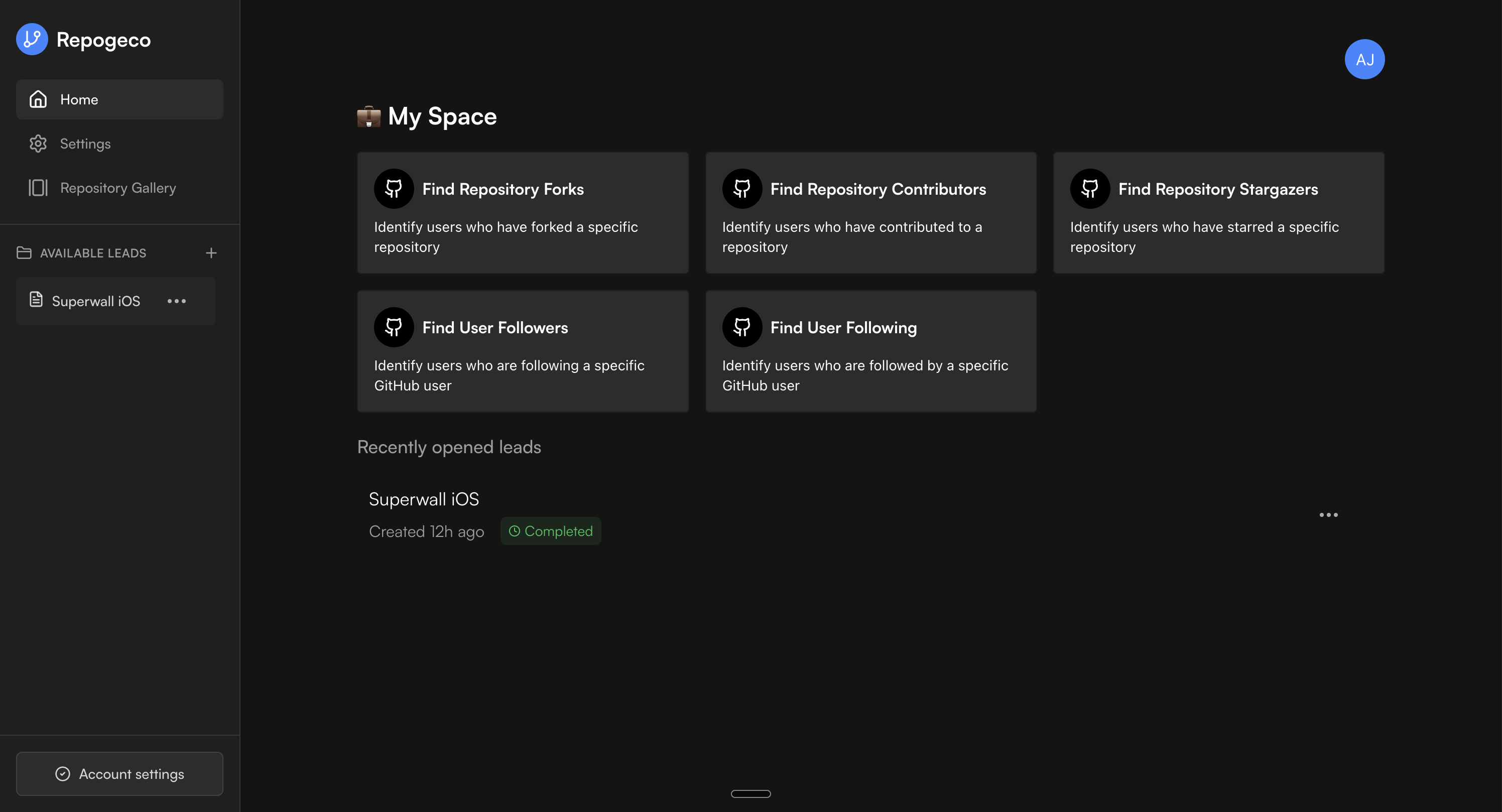Click the GitHub icon on Find Repository Forks card
The image size is (1502, 812).
(x=394, y=188)
